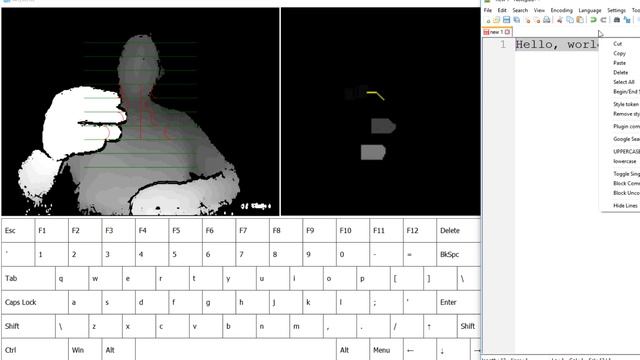640x360 pixels.
Task: Click the Tab key on virtual keyboard
Action: 28,278
